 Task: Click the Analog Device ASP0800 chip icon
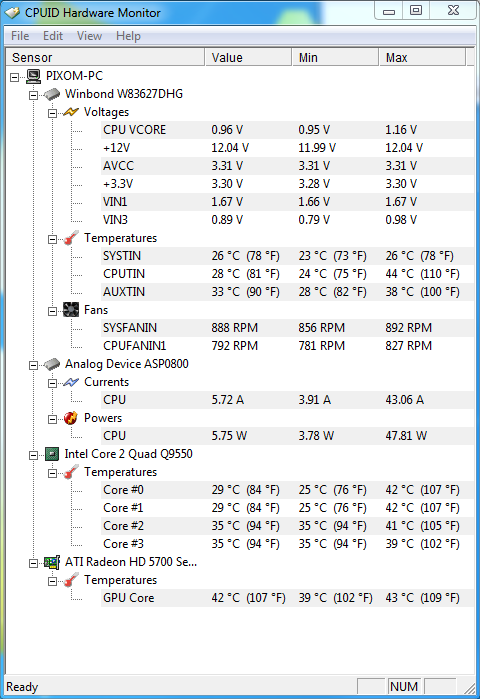(x=52, y=364)
